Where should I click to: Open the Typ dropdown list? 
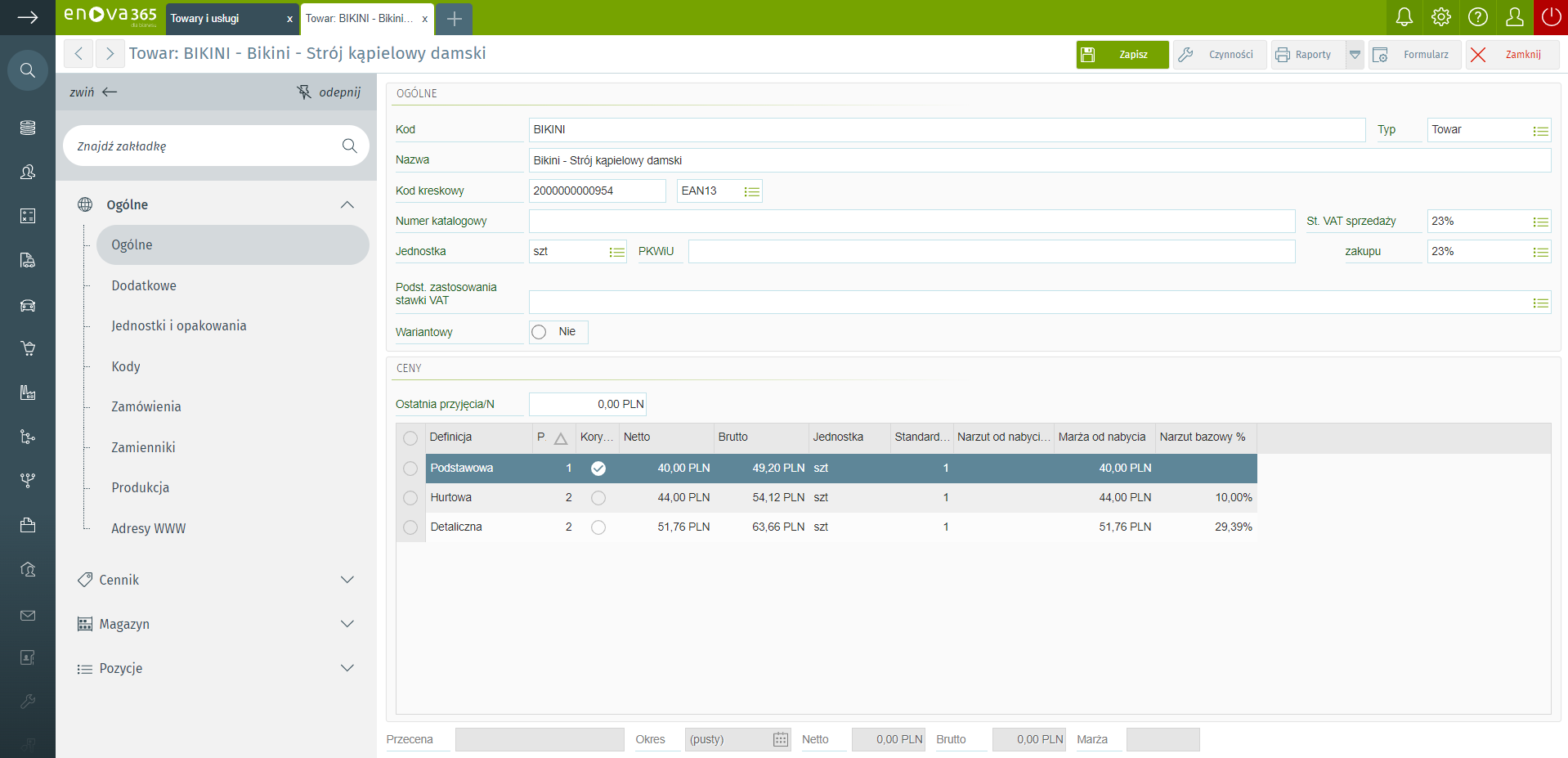click(x=1540, y=131)
